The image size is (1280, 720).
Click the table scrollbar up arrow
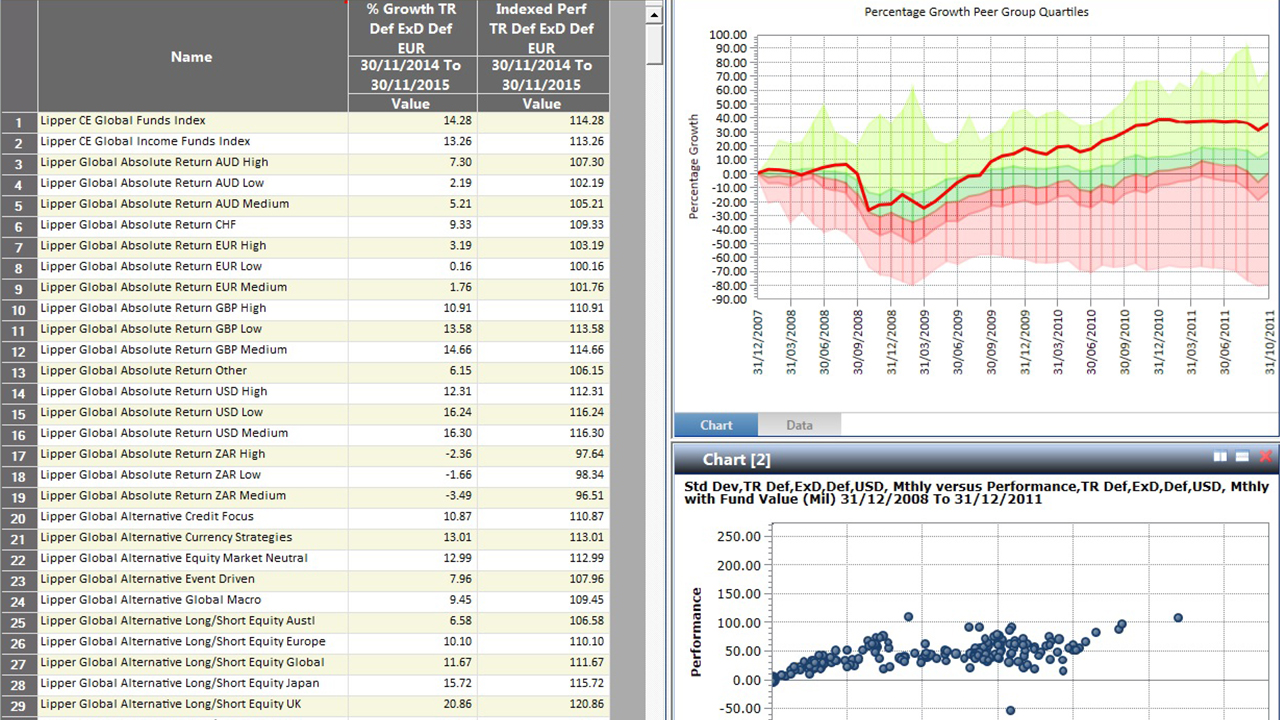pos(655,15)
